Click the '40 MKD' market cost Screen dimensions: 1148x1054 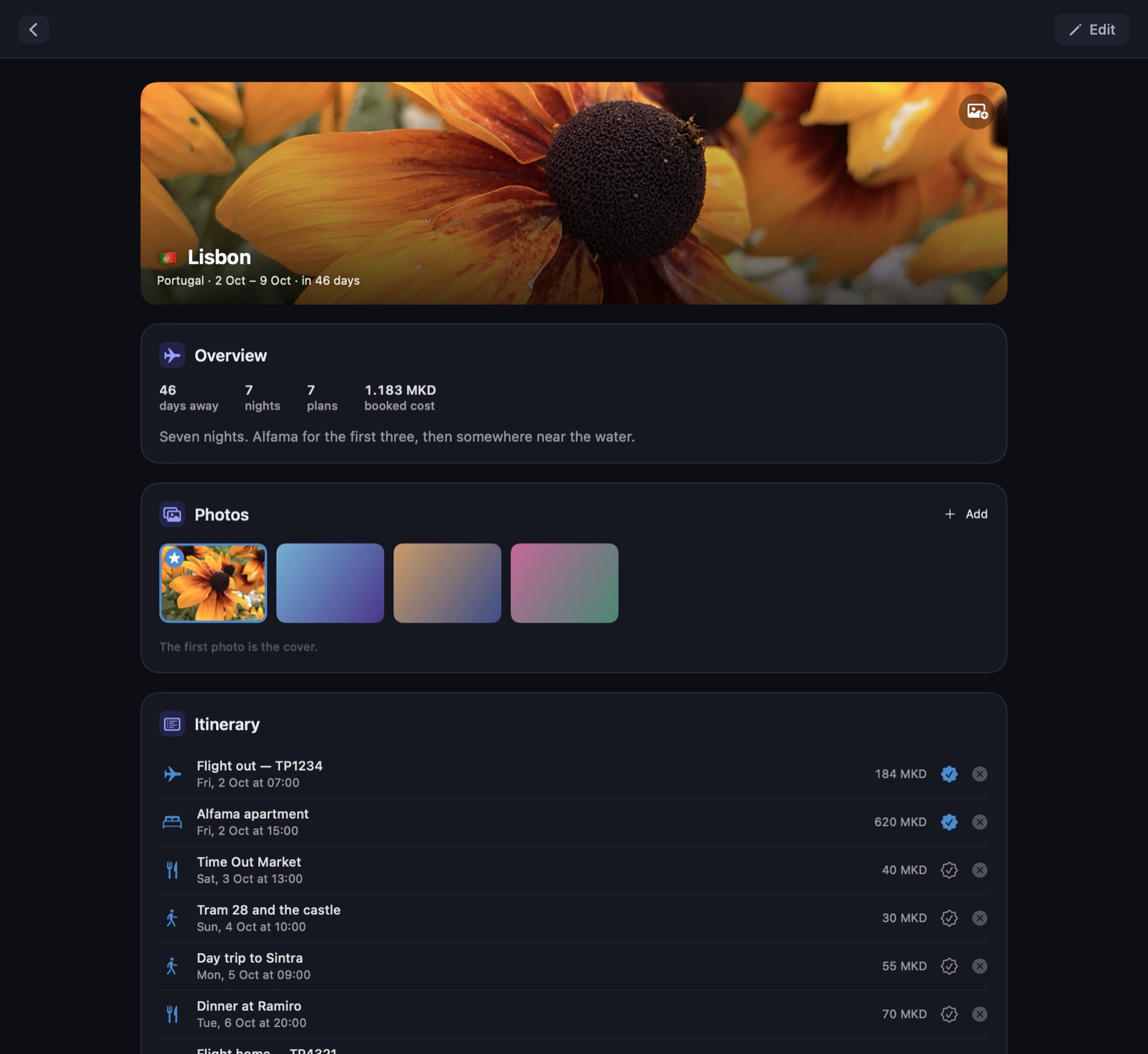pos(904,870)
